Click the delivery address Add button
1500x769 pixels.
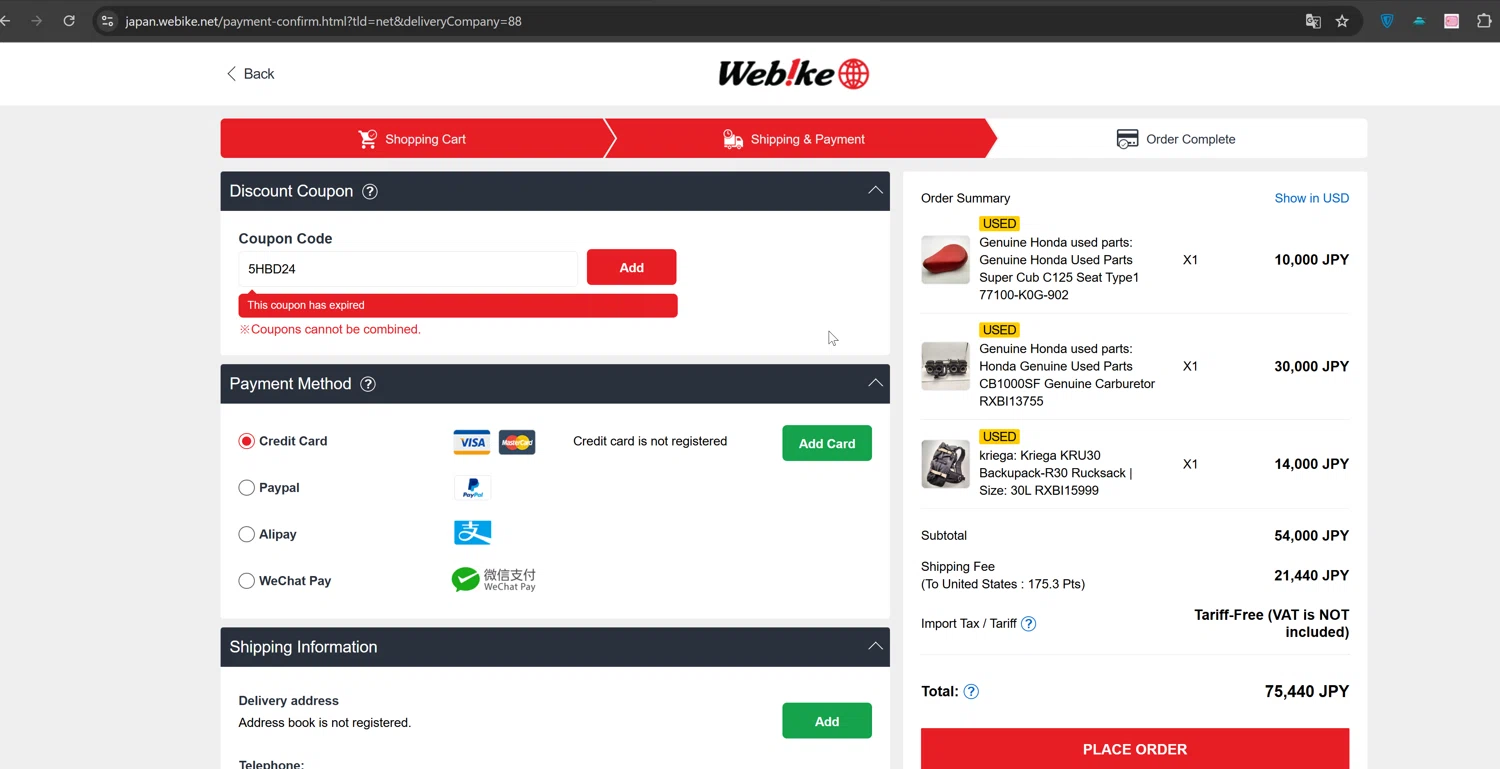point(827,721)
